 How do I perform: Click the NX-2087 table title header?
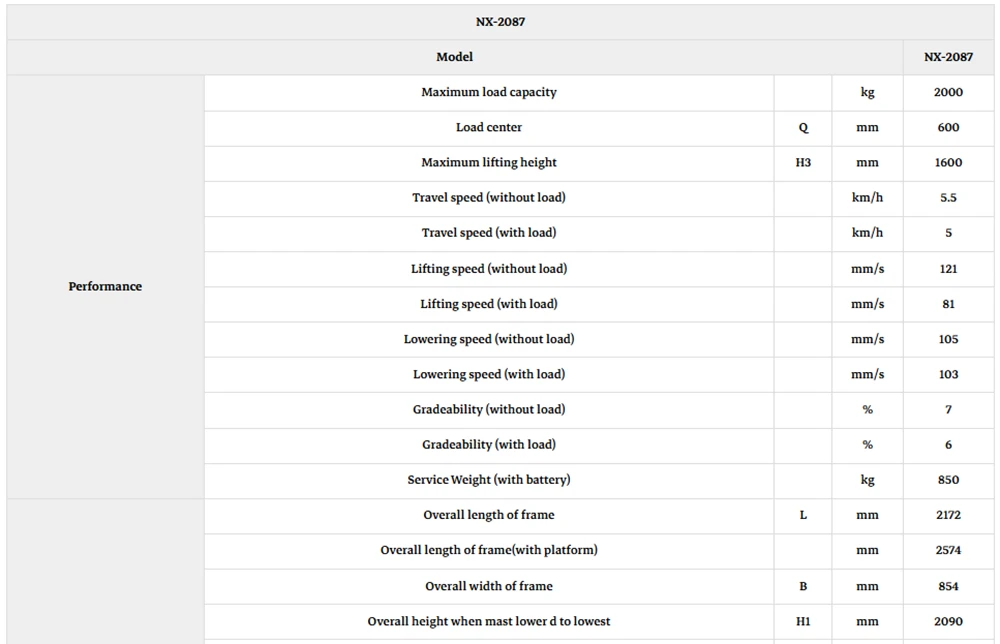(x=500, y=22)
